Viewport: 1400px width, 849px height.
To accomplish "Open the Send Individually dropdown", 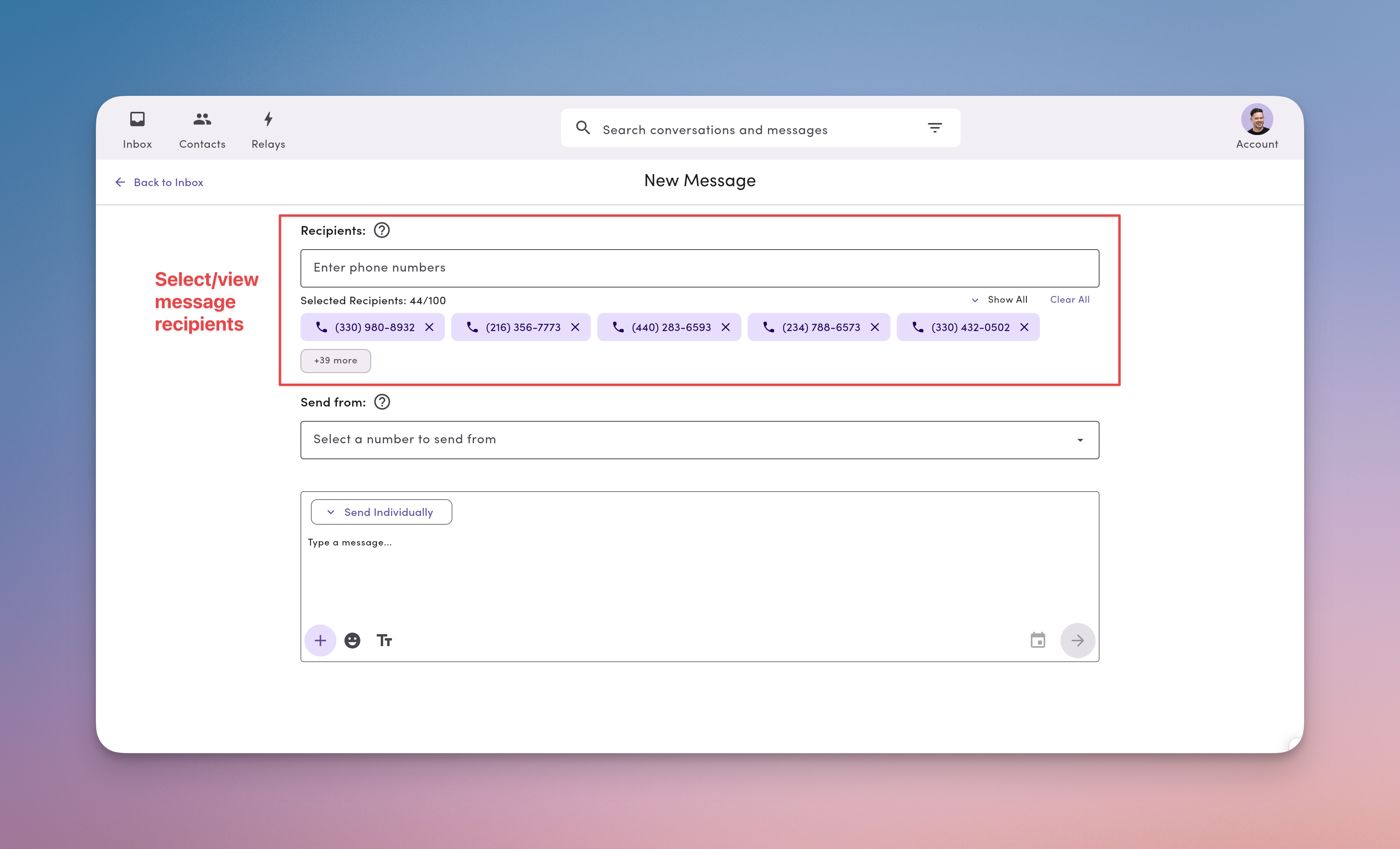I will click(x=381, y=512).
